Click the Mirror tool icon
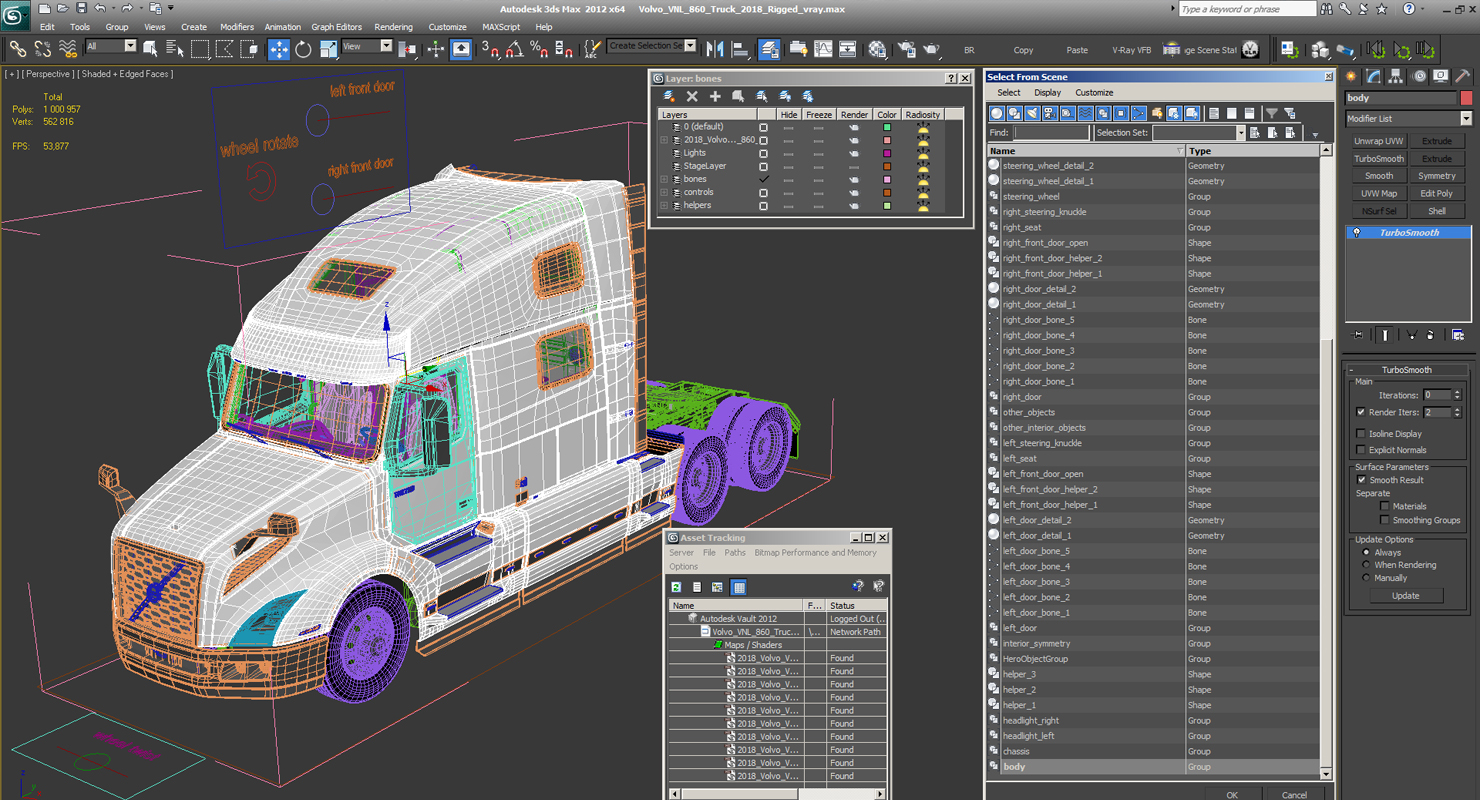 pos(715,49)
